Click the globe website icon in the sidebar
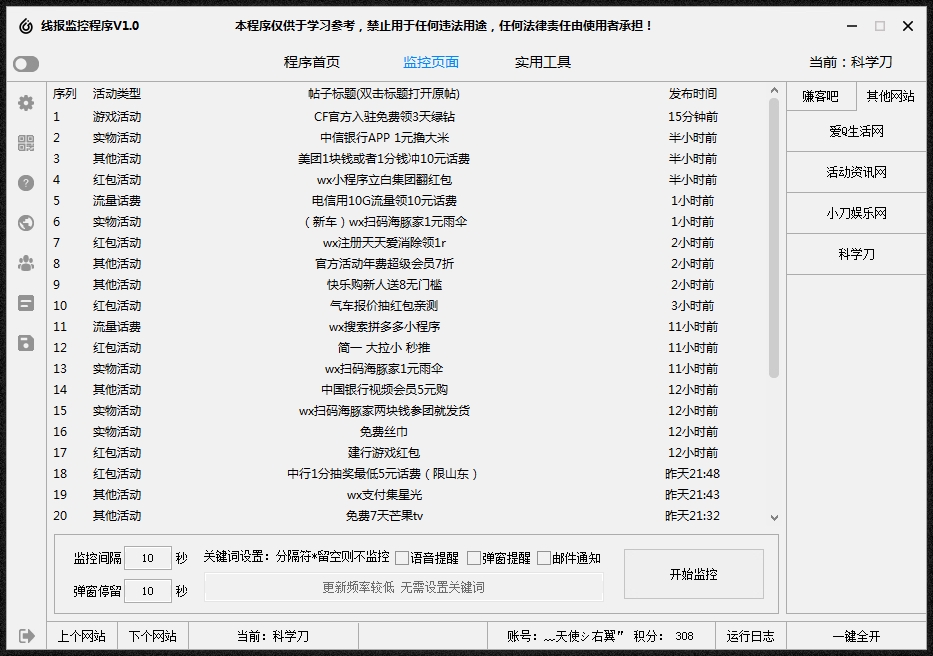Screen dimensions: 933x656 (x=25, y=223)
